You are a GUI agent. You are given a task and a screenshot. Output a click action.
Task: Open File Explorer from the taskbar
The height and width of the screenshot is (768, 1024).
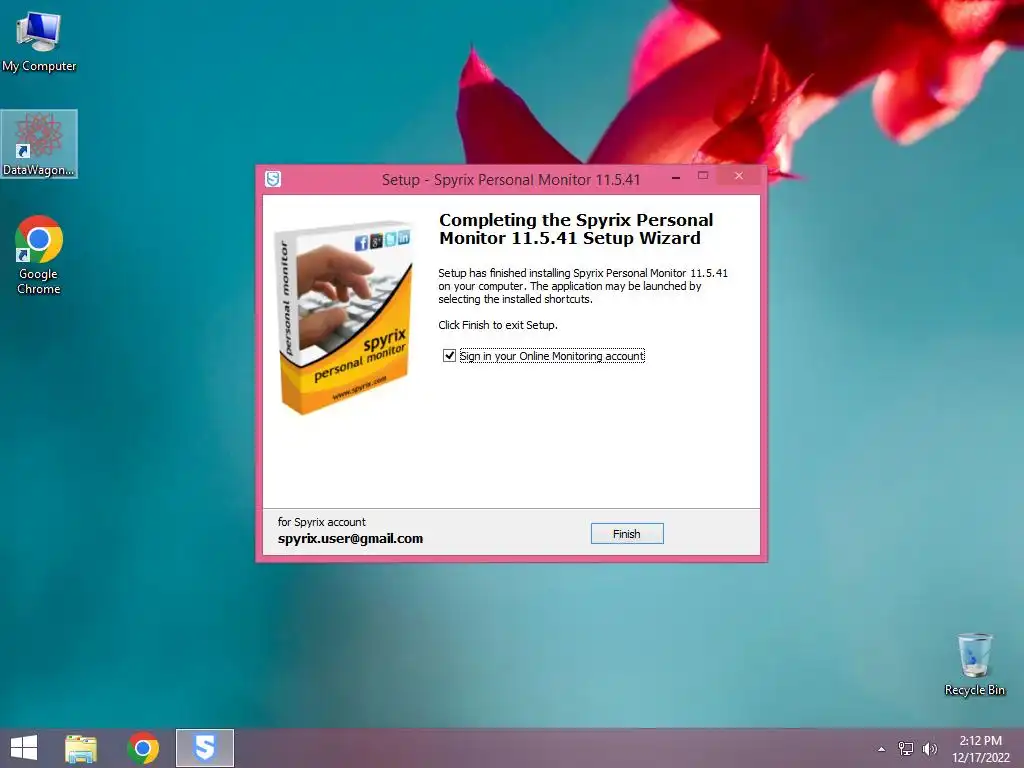81,748
